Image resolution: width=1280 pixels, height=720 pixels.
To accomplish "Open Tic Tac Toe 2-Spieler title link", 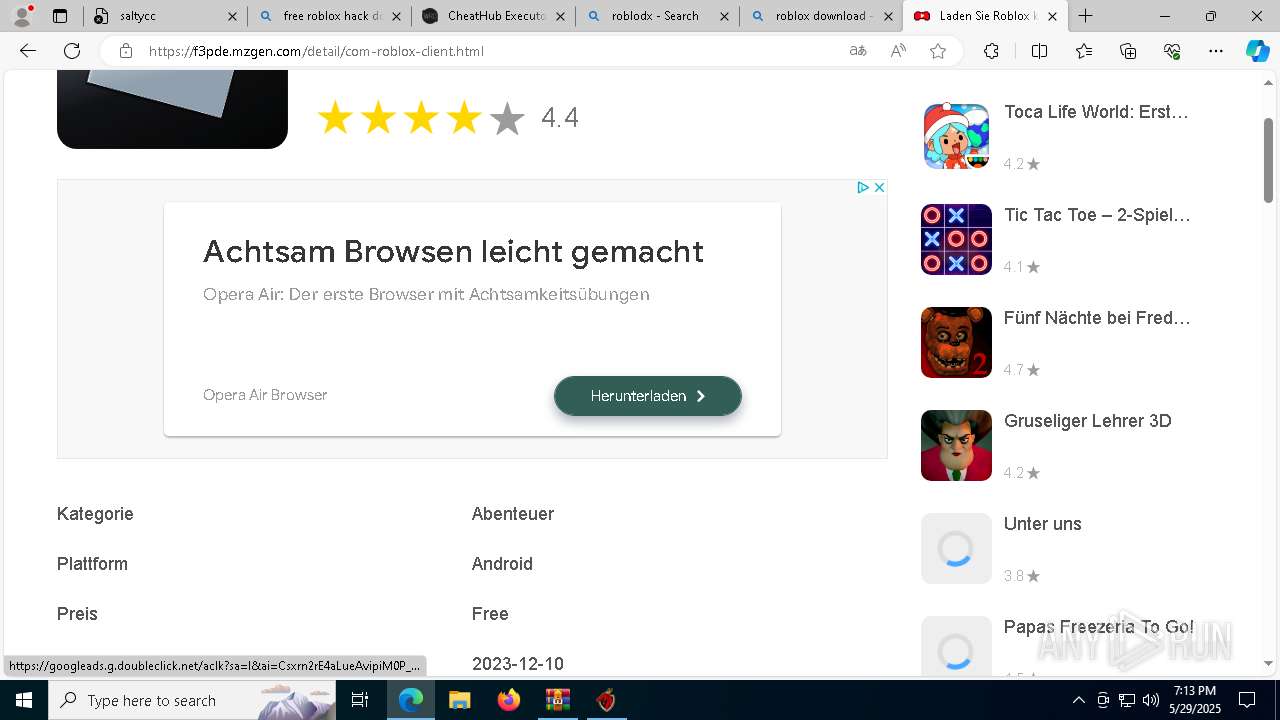I will click(1097, 215).
